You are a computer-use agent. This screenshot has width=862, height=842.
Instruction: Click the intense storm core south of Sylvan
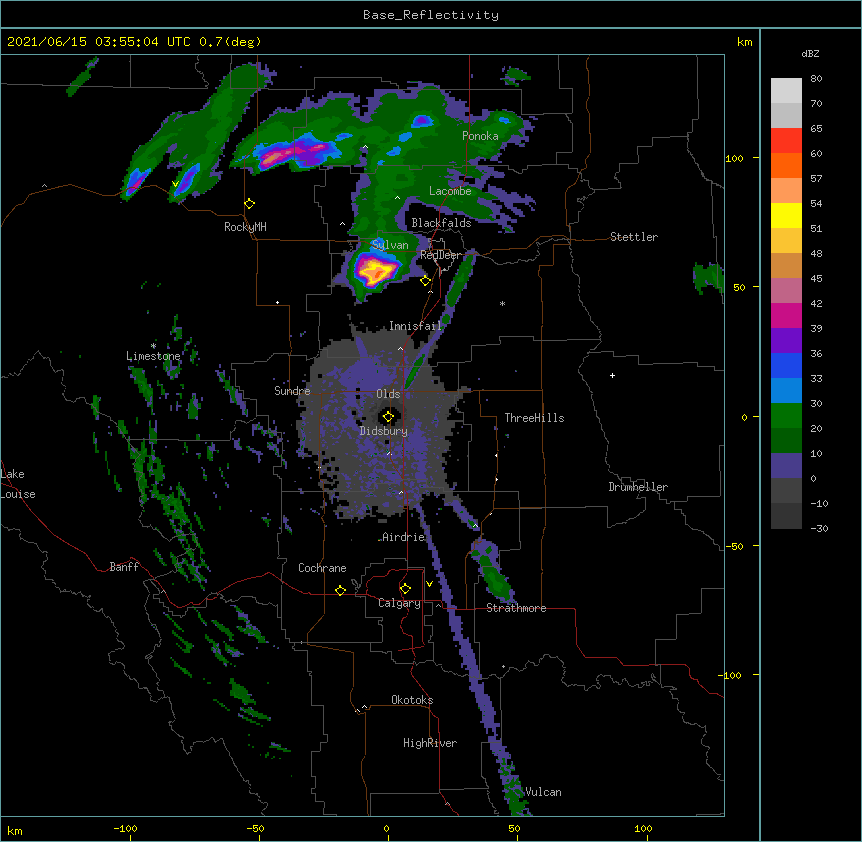pyautogui.click(x=375, y=271)
